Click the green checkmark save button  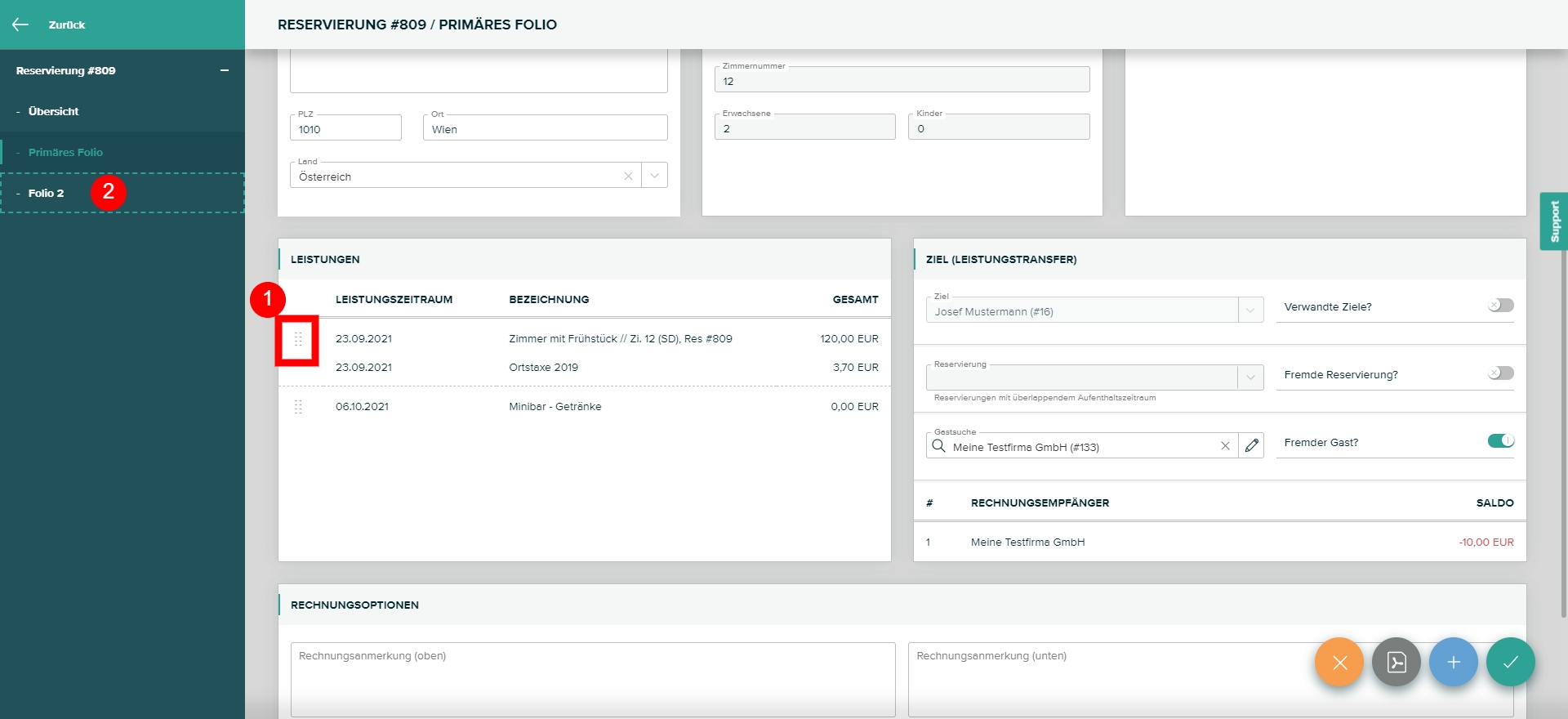(x=1511, y=662)
